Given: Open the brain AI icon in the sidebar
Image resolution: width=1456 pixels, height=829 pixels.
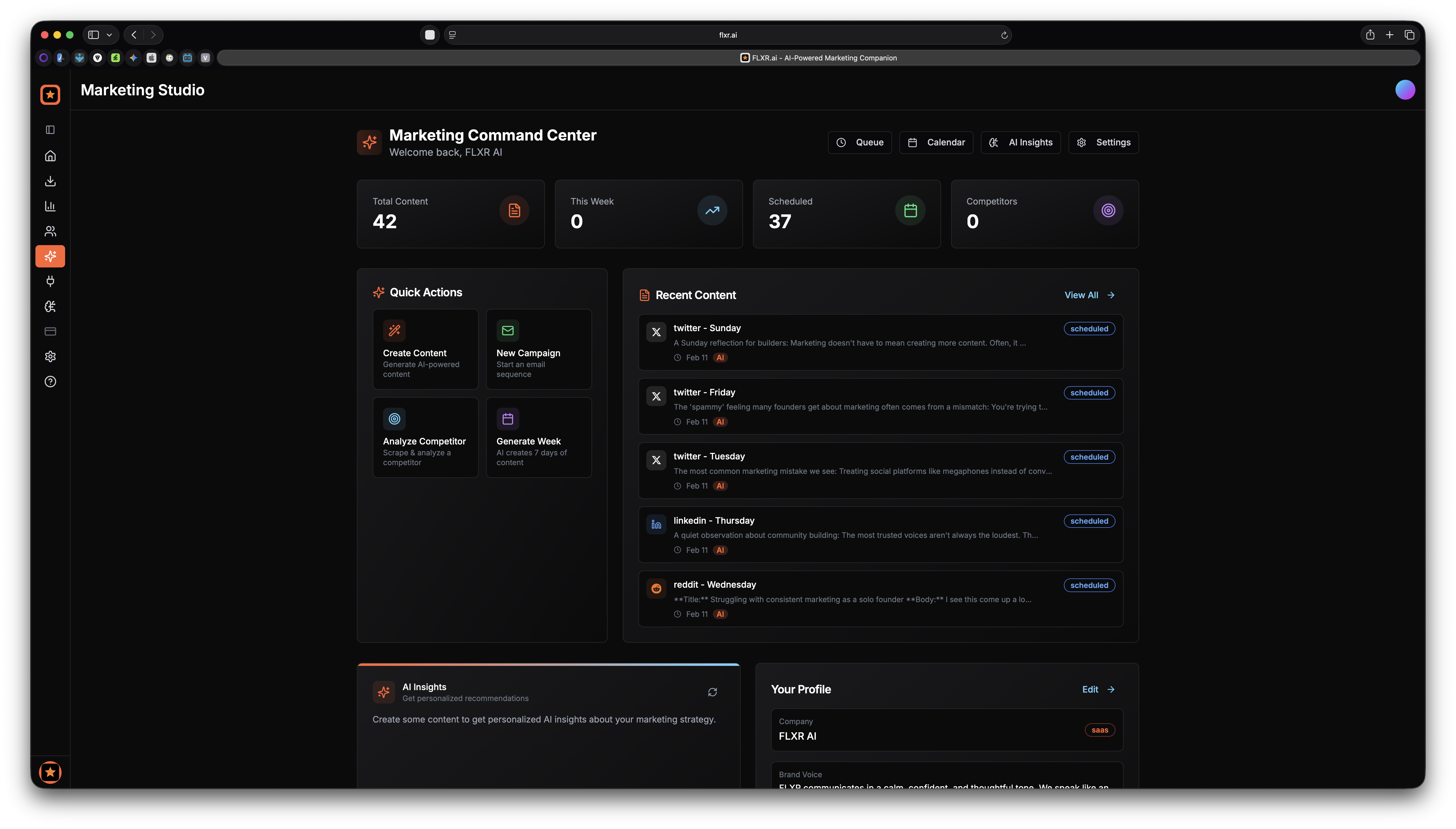Looking at the screenshot, I should tap(50, 306).
